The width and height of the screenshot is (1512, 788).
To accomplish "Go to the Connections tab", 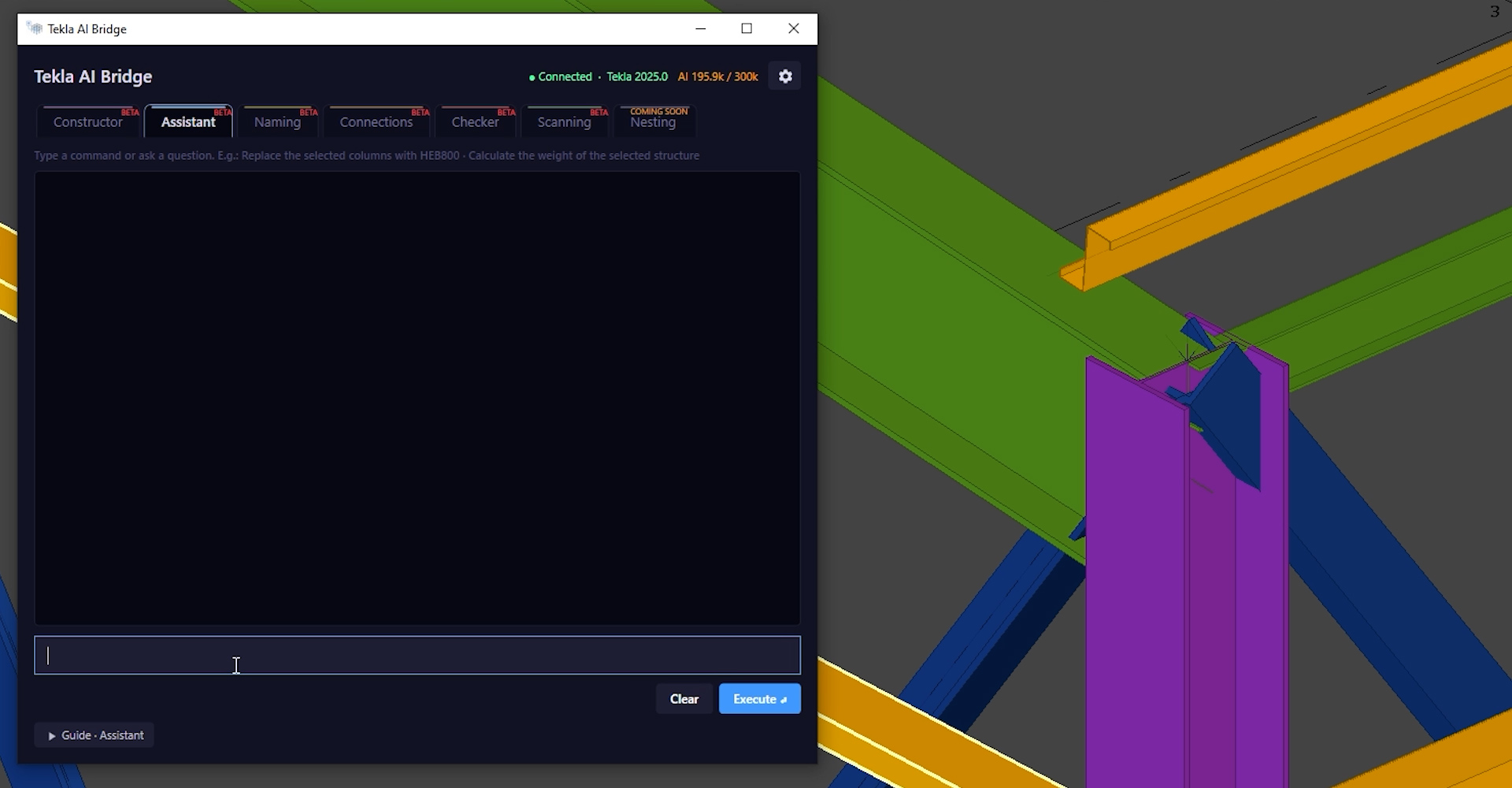I will (376, 121).
